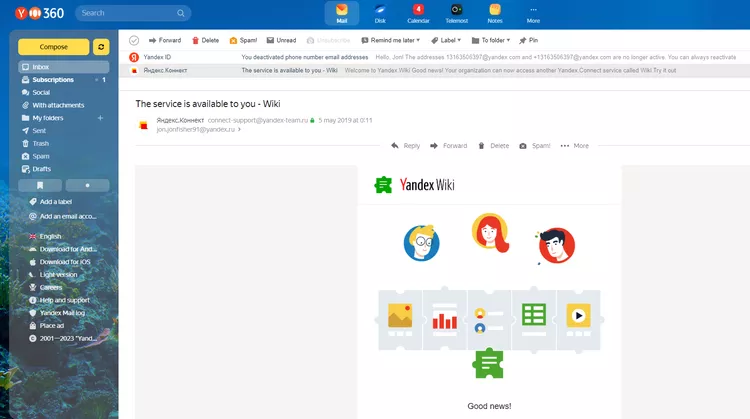Click Forward in top toolbar
The height and width of the screenshot is (419, 750).
(x=165, y=40)
